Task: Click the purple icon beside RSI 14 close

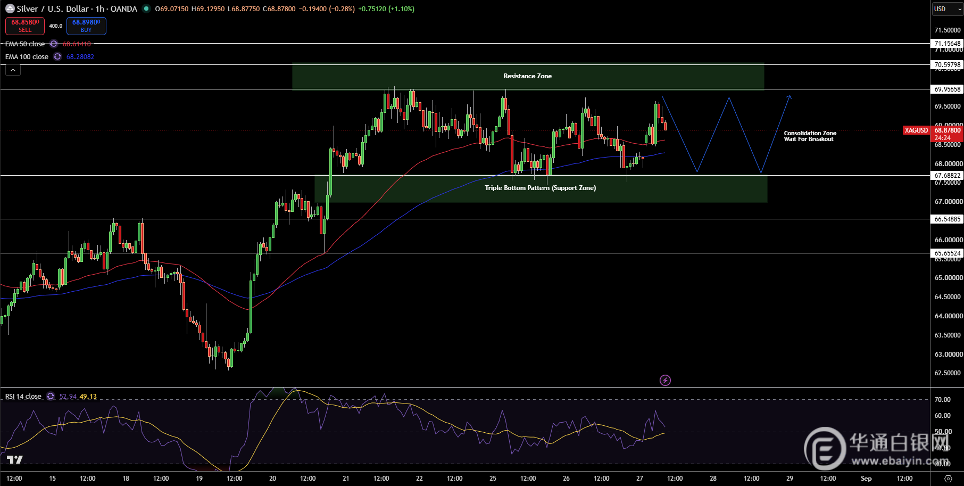Action: (x=49, y=397)
